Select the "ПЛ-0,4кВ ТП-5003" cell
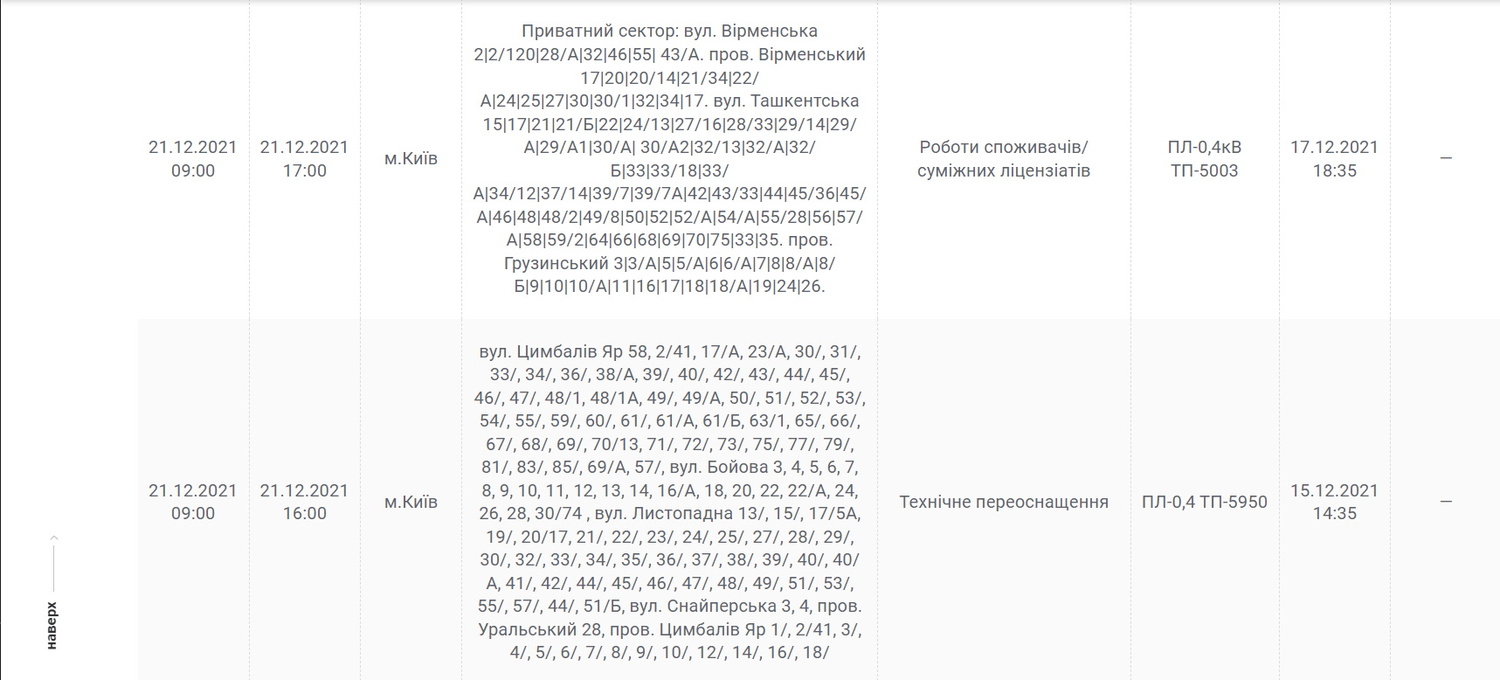The image size is (1500, 680). pos(1204,159)
